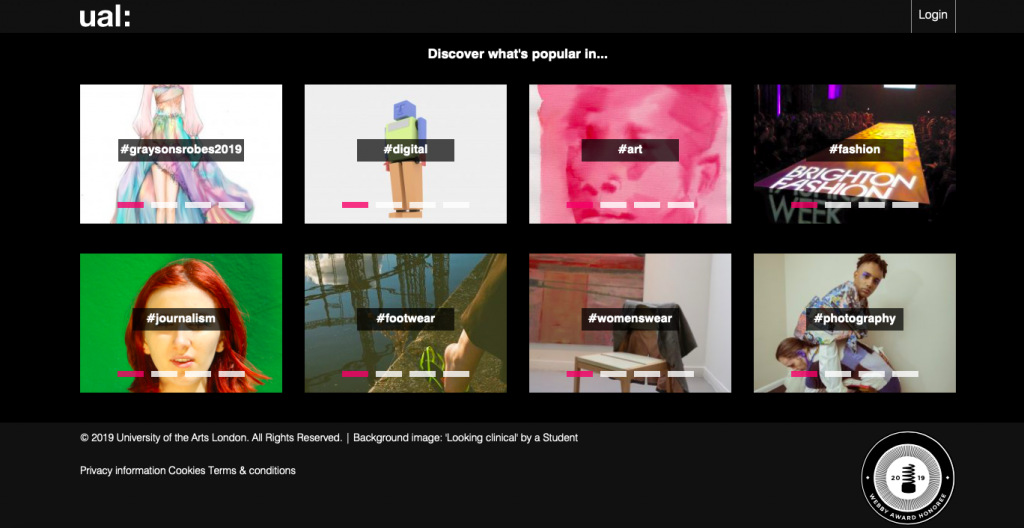
Task: Go to third slide indicator on #graysonsrobes2019
Action: tap(198, 205)
